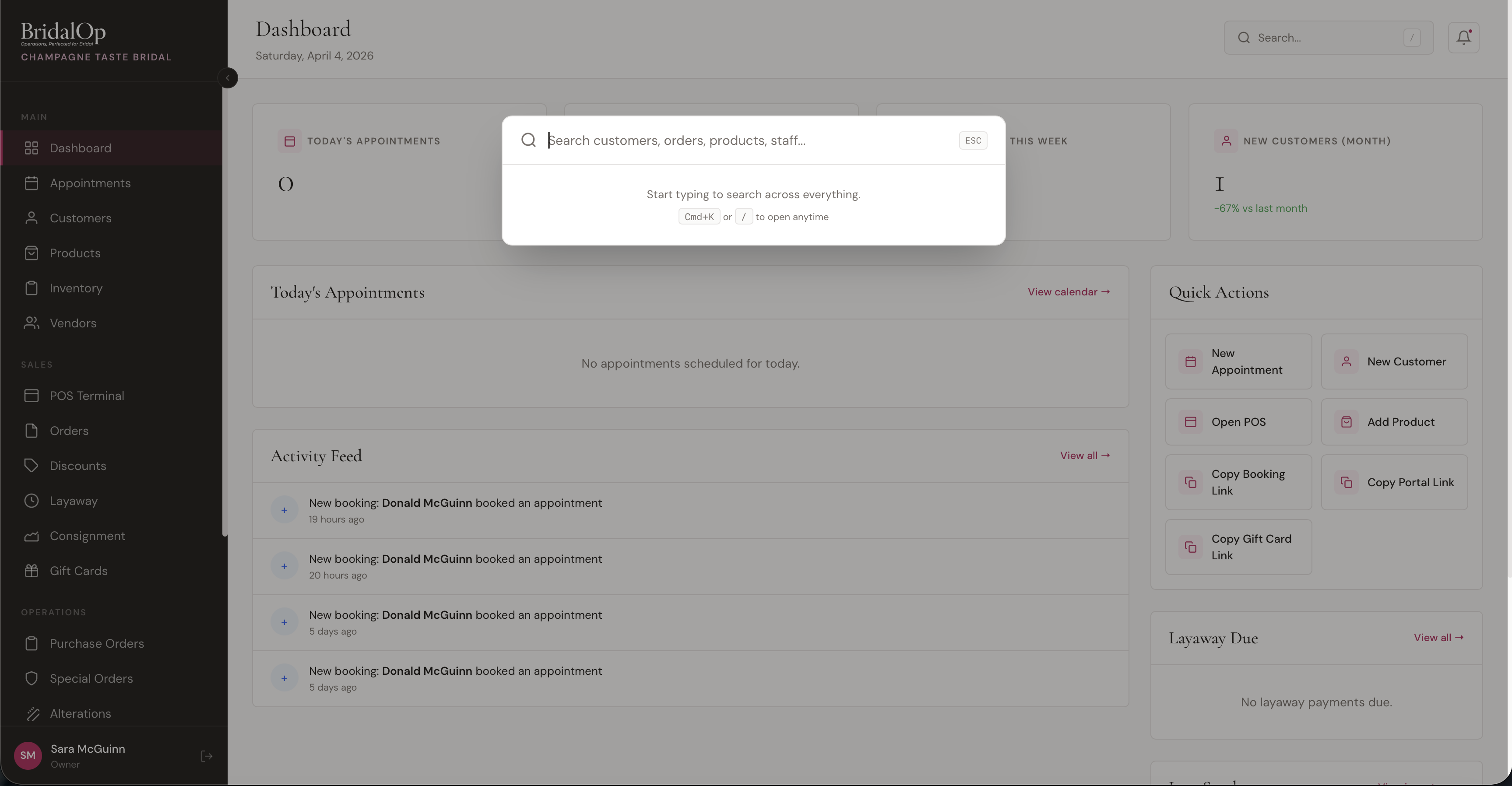Open the notifications bell icon
1512x786 pixels.
click(1463, 37)
